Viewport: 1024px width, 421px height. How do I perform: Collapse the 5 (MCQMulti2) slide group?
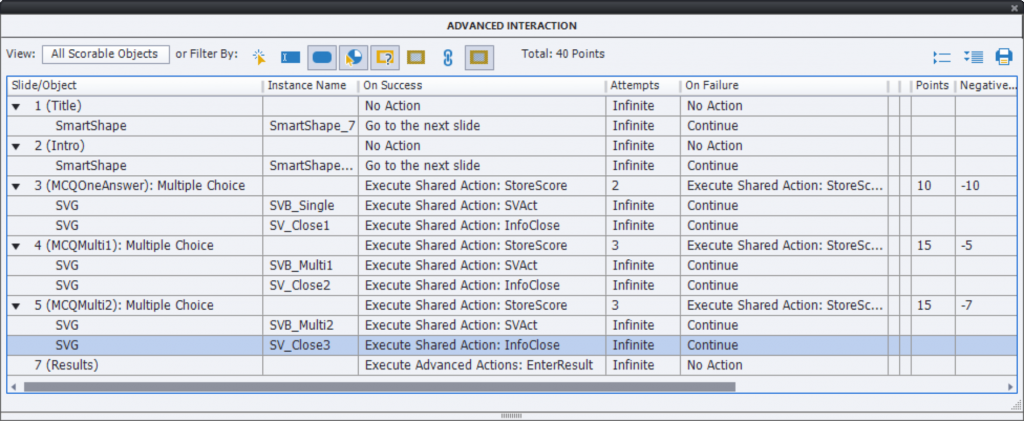click(x=17, y=306)
